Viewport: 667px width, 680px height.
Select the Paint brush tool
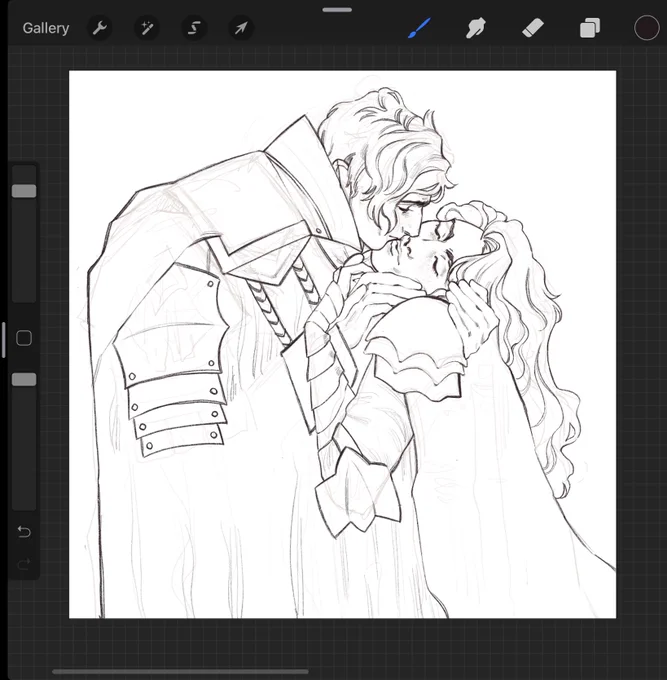tap(419, 28)
